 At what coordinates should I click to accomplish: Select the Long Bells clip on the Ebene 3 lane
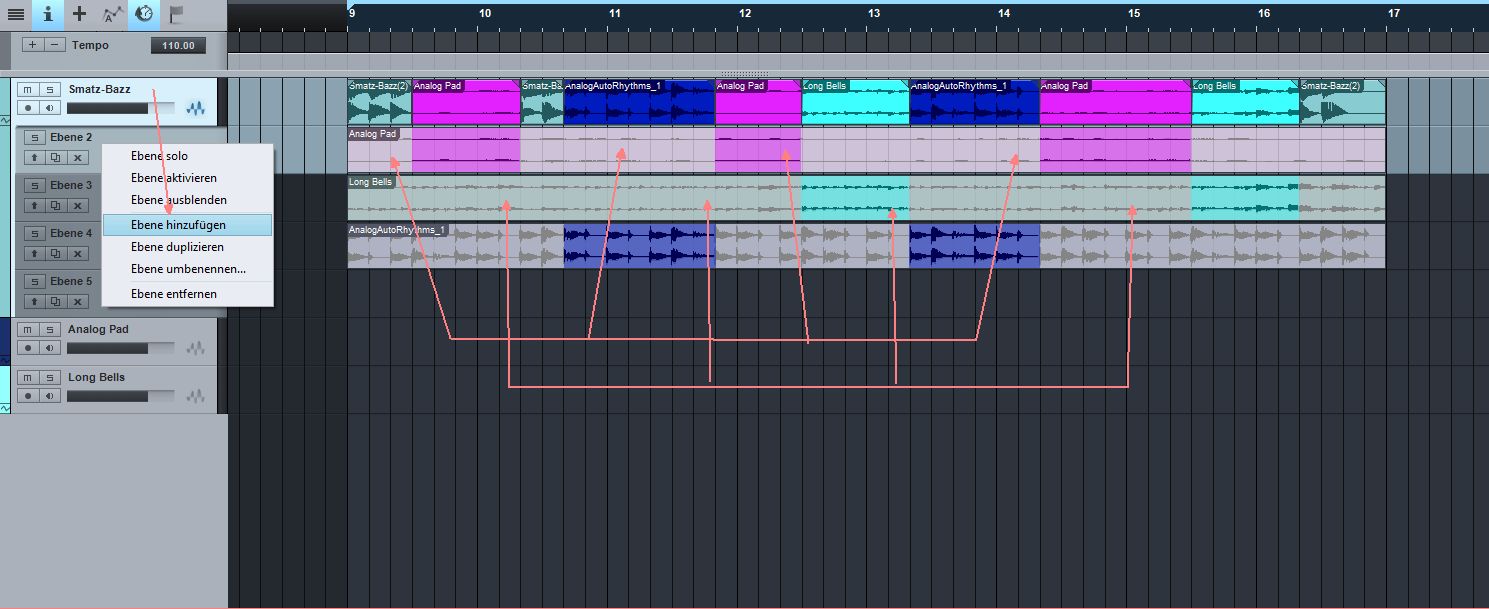[x=866, y=198]
